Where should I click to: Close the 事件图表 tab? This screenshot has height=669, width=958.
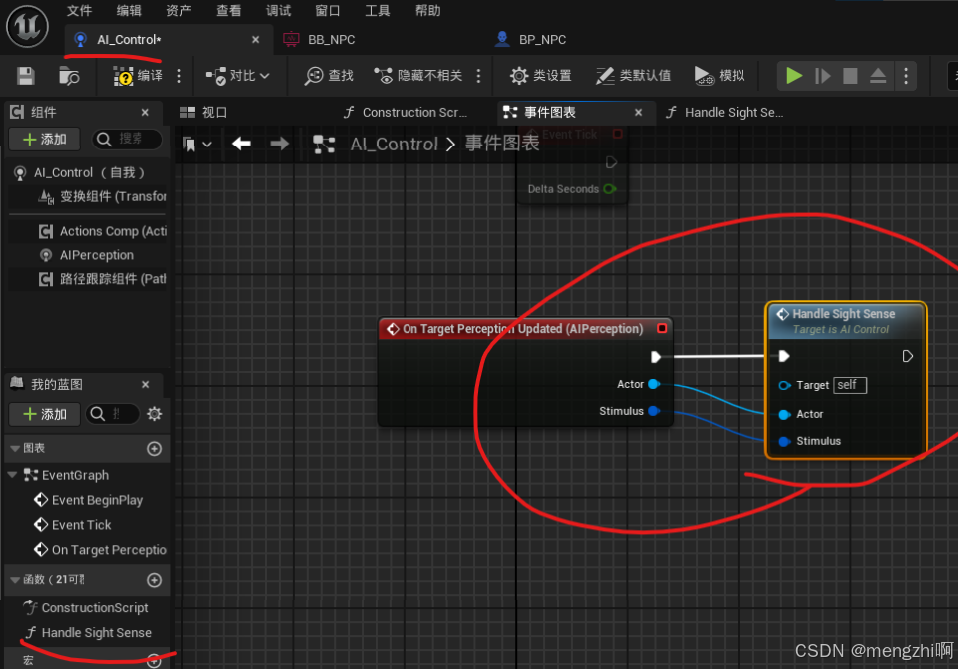click(638, 112)
